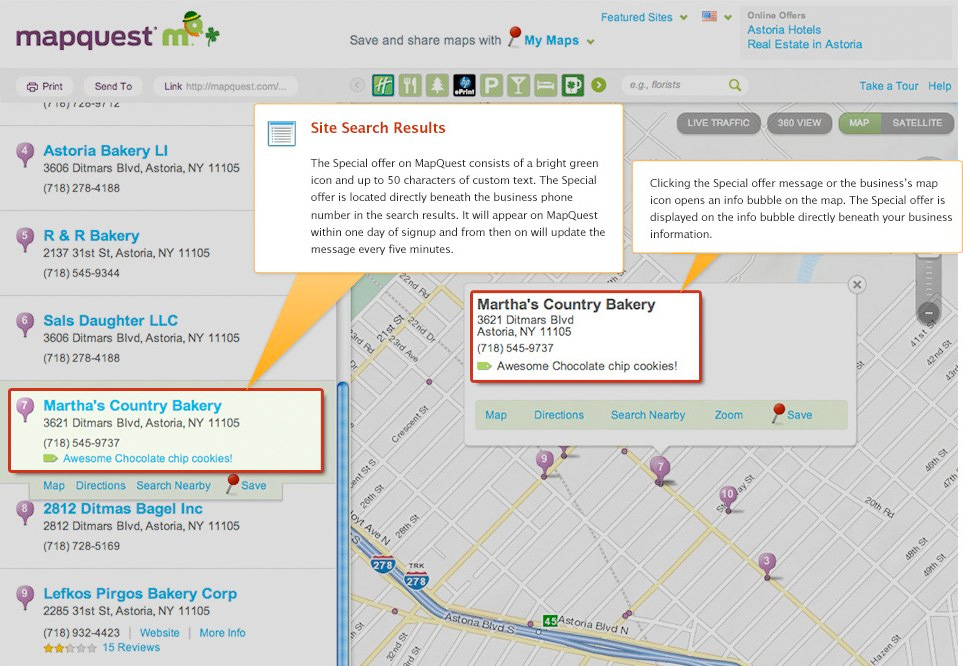Screen dimensions: 964x666
Task: Open the US flag country dropdown
Action: [717, 17]
